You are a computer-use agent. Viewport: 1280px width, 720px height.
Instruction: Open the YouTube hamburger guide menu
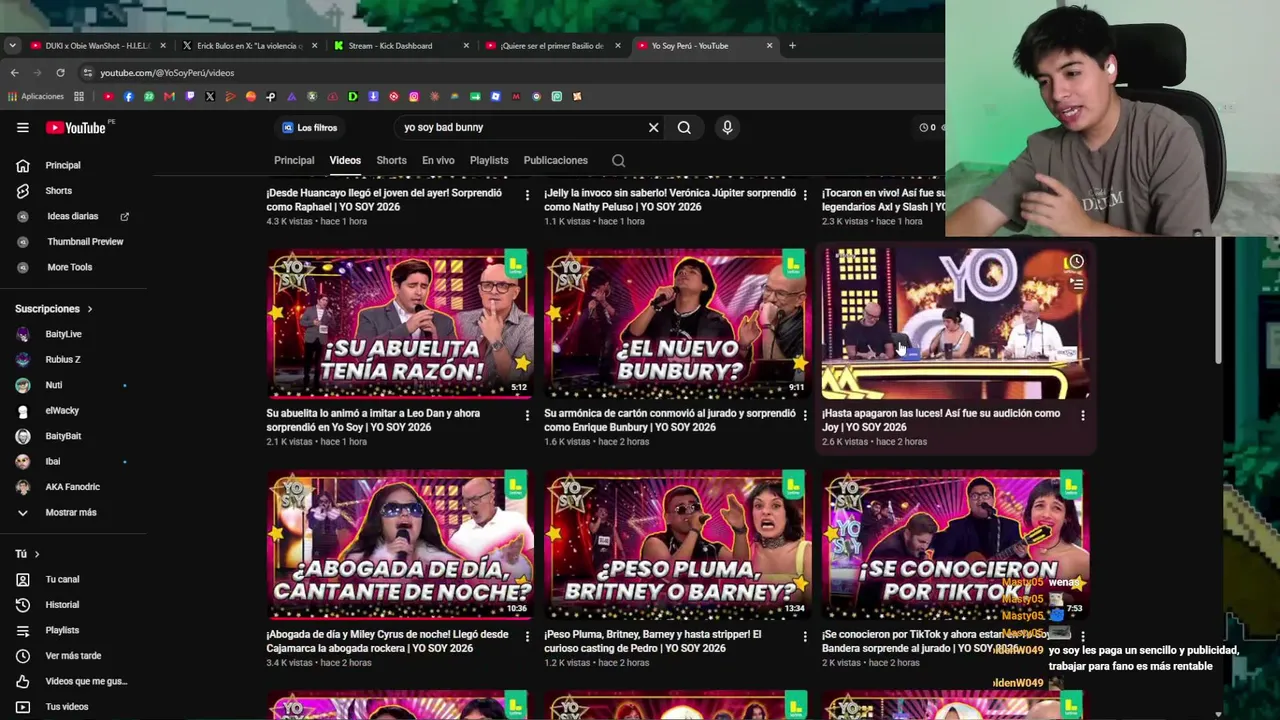[23, 127]
